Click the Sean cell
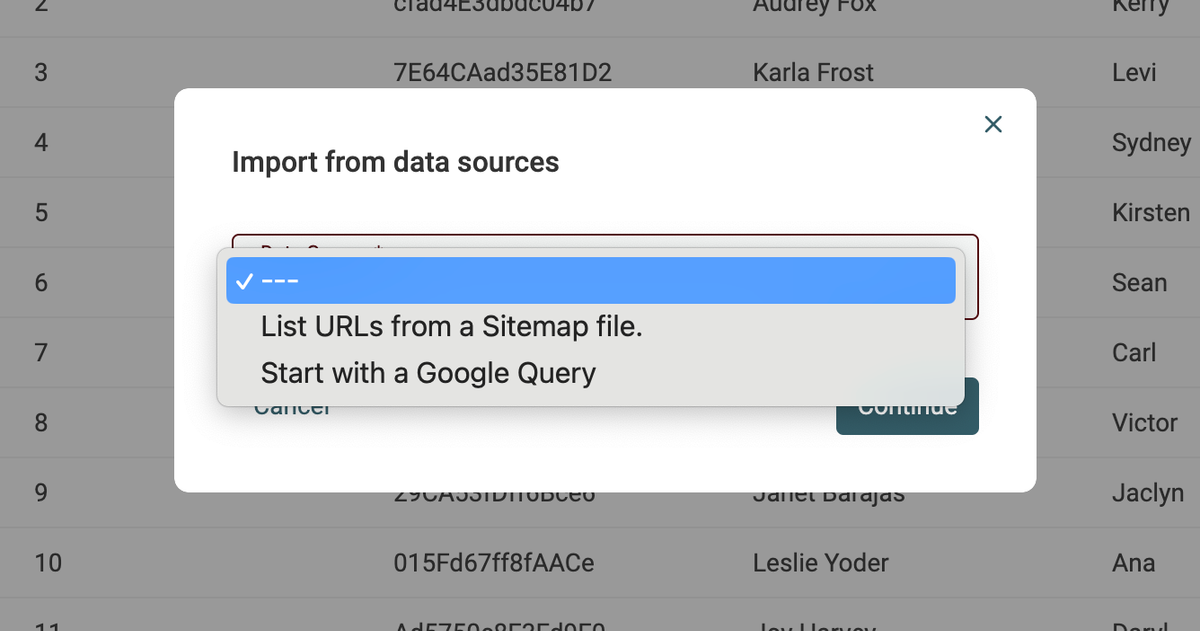 1139,283
